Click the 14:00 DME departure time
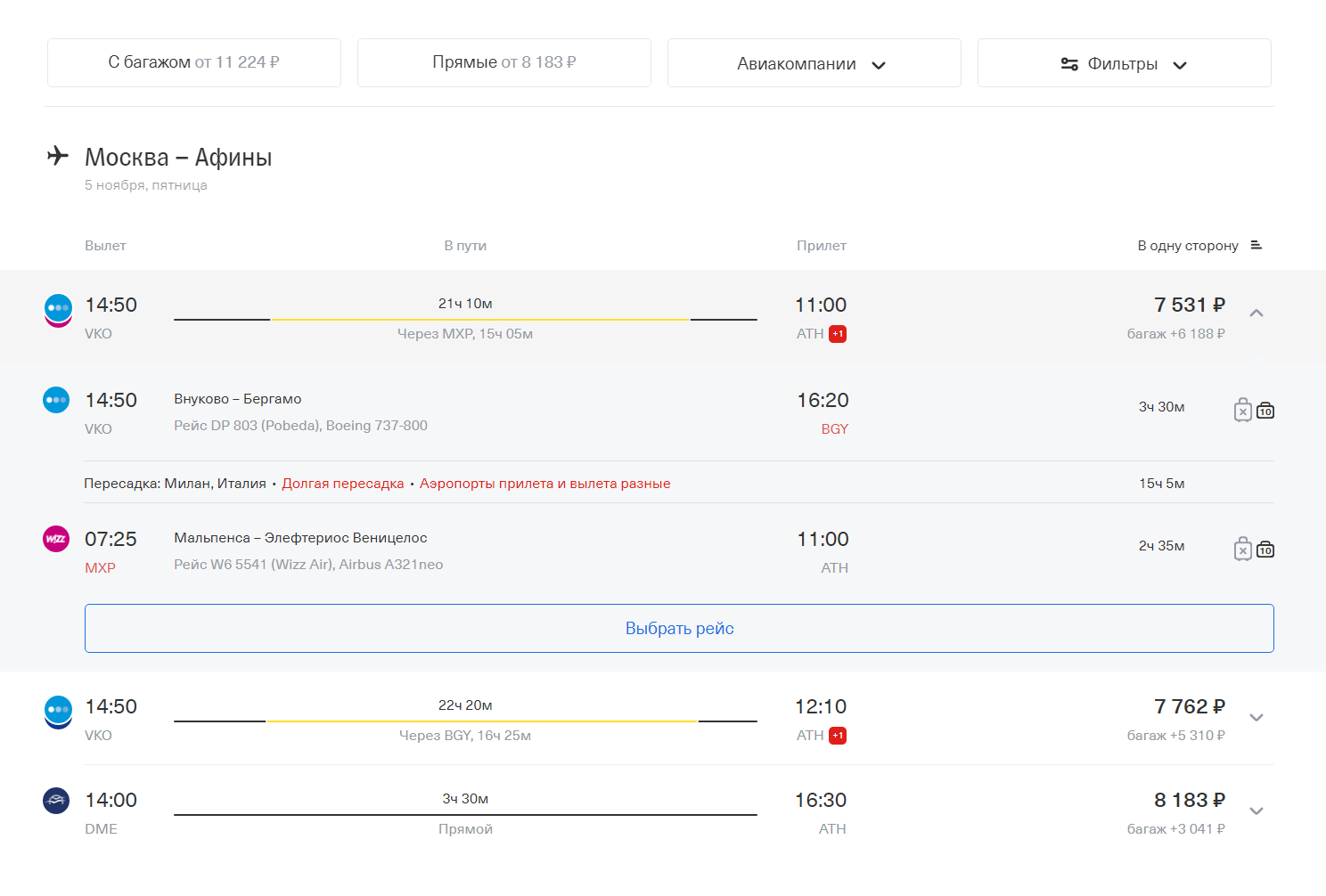1326x896 pixels. click(x=111, y=800)
